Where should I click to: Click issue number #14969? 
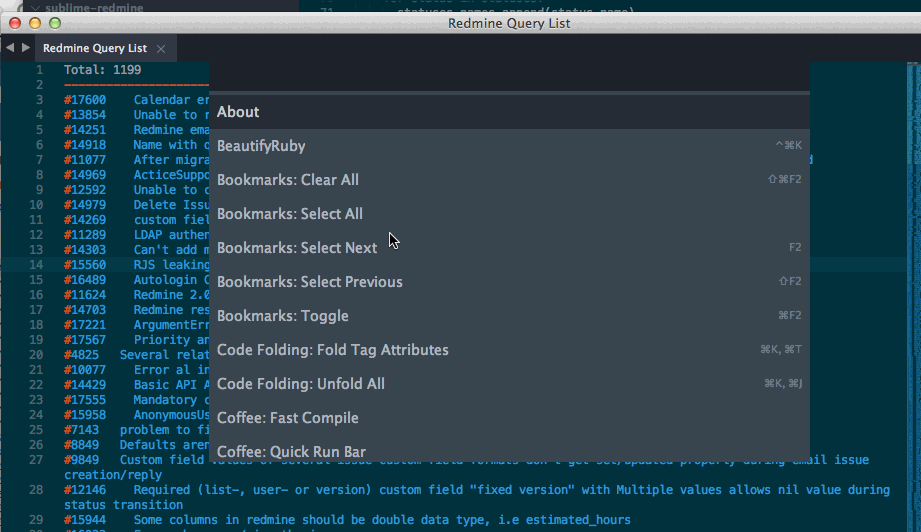[x=85, y=175]
